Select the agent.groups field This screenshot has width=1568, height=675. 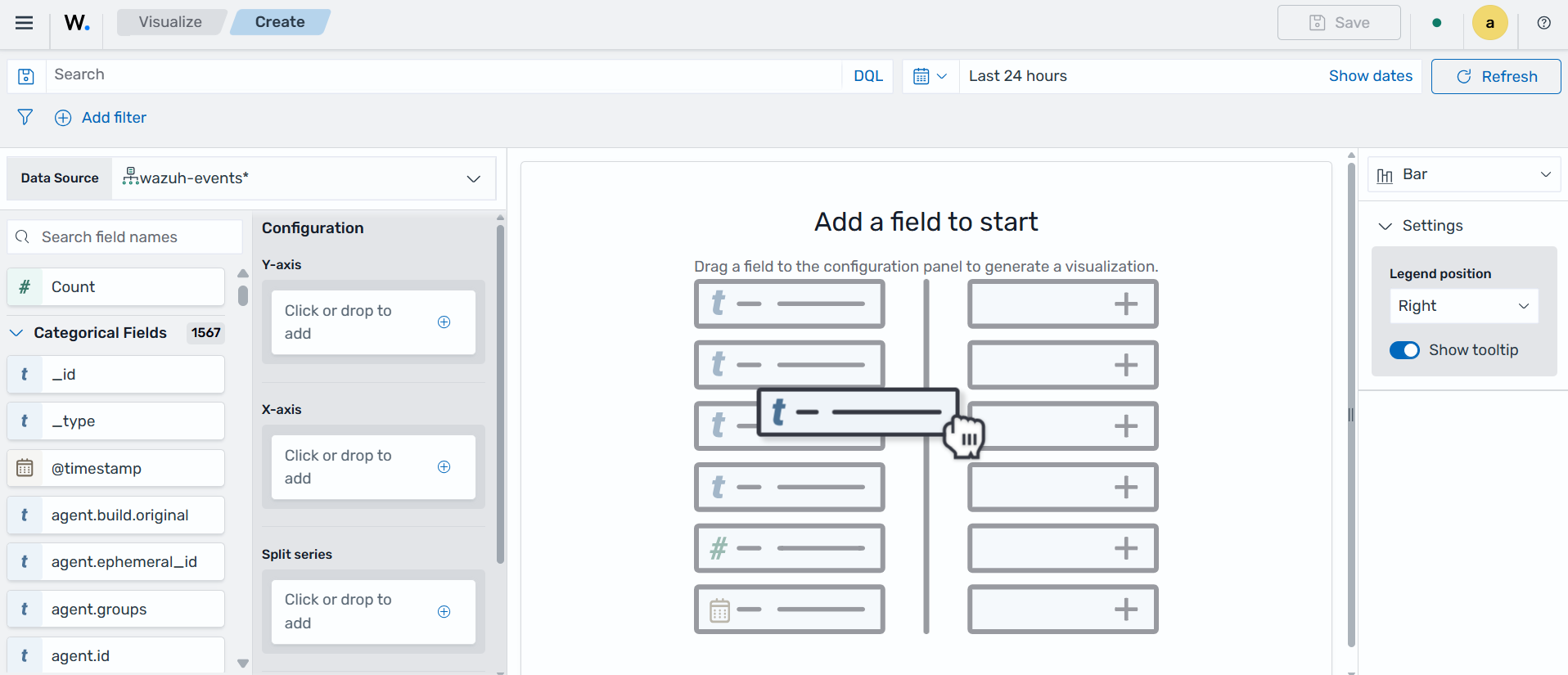115,610
